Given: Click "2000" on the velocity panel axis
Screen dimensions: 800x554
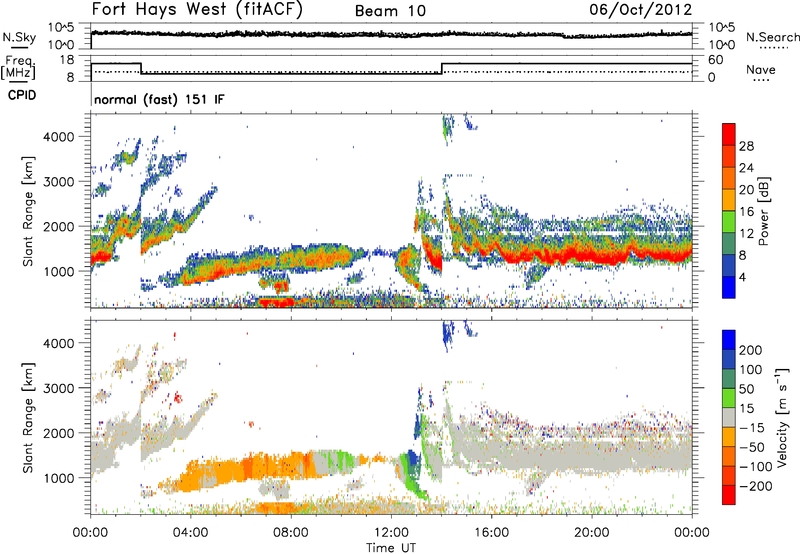Looking at the screenshot, I should click(x=58, y=433).
